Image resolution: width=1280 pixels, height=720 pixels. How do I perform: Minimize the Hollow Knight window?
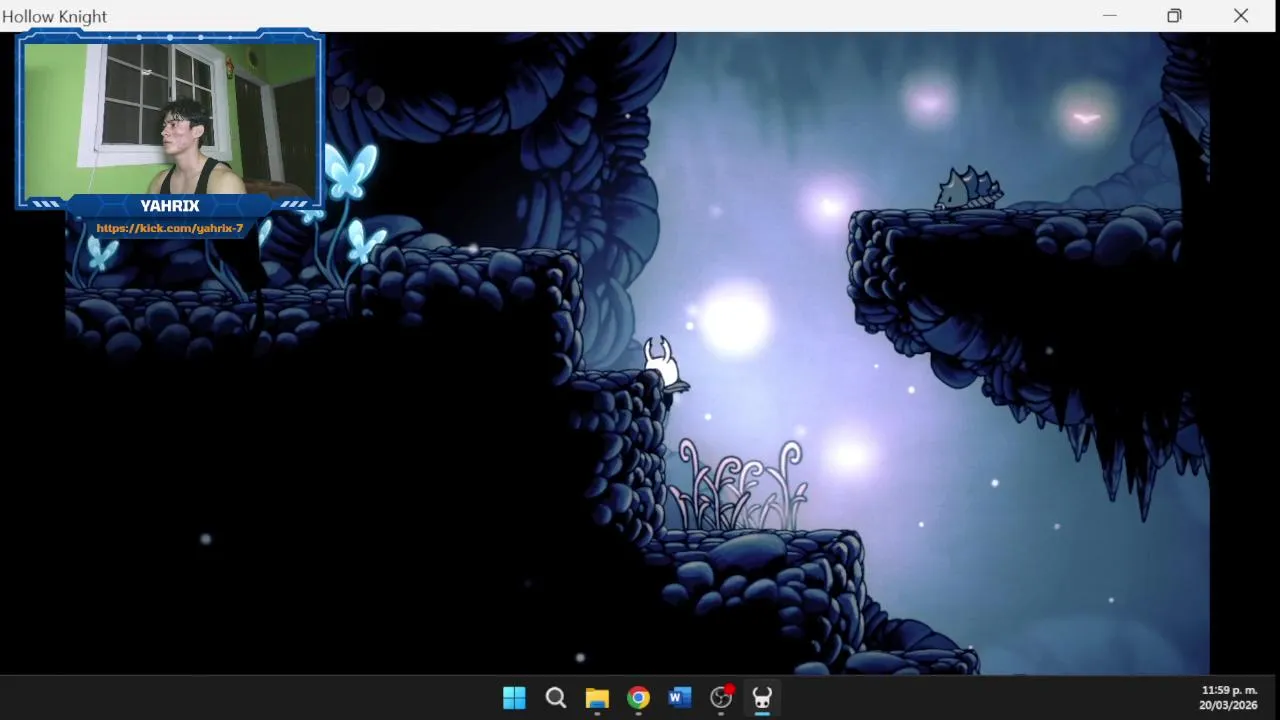pos(1109,16)
